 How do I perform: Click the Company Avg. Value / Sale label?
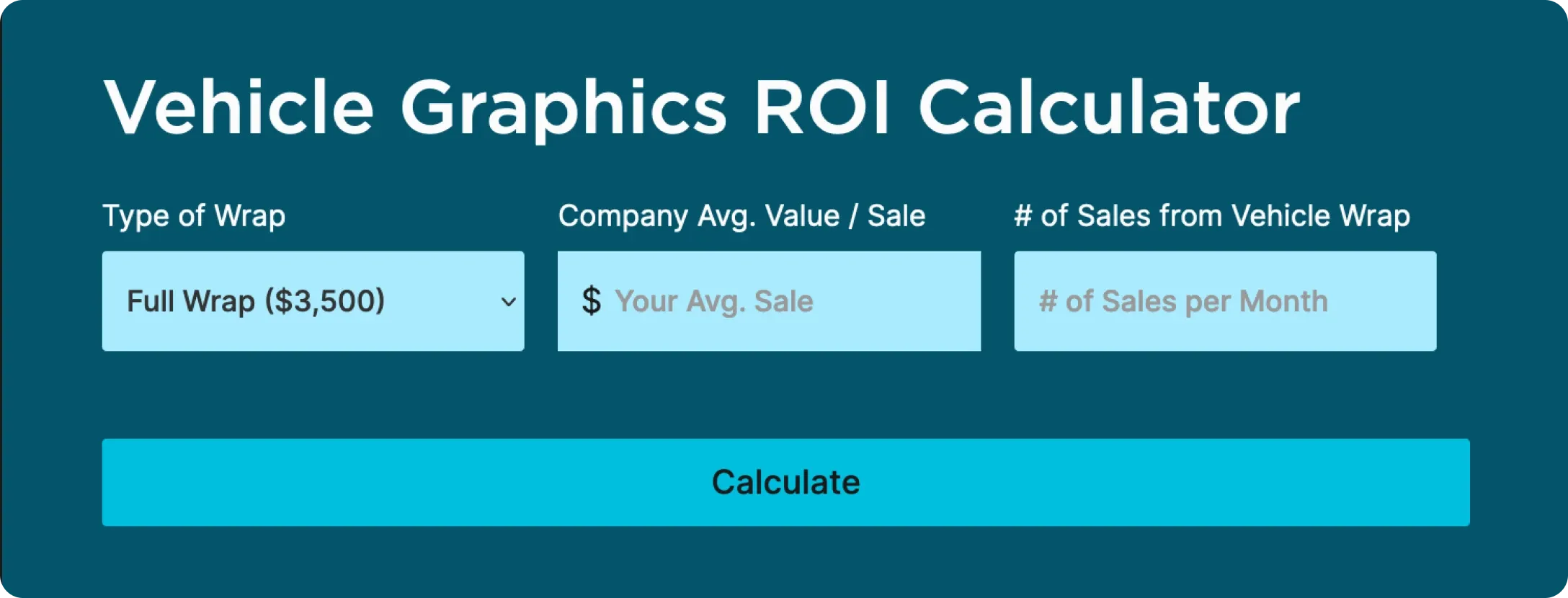[742, 215]
